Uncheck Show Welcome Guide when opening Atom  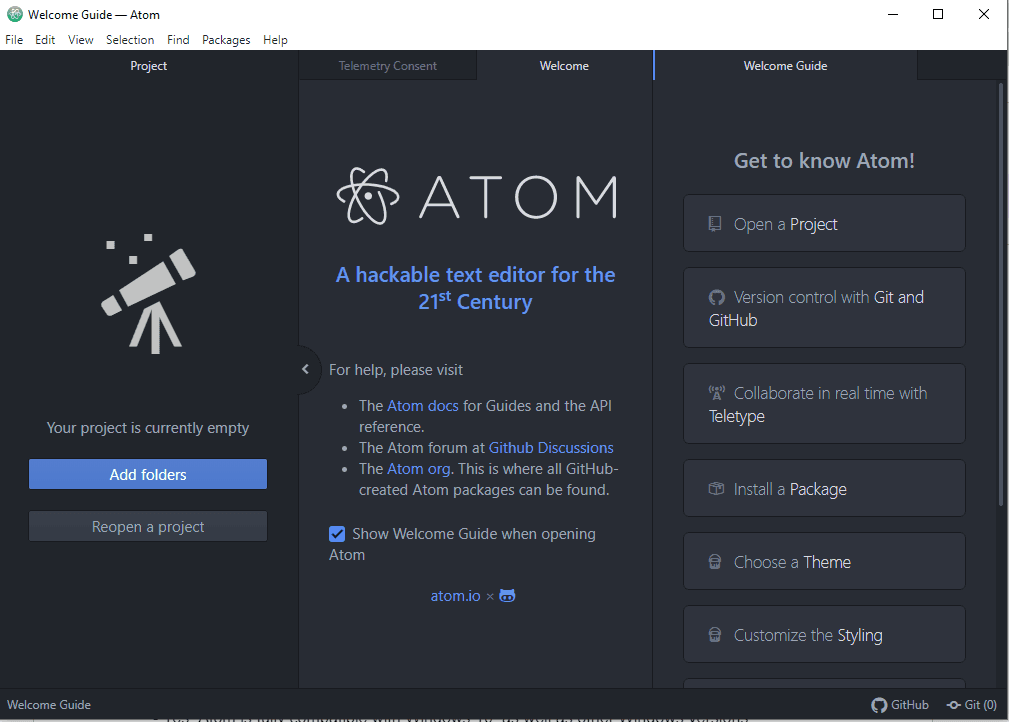click(337, 534)
